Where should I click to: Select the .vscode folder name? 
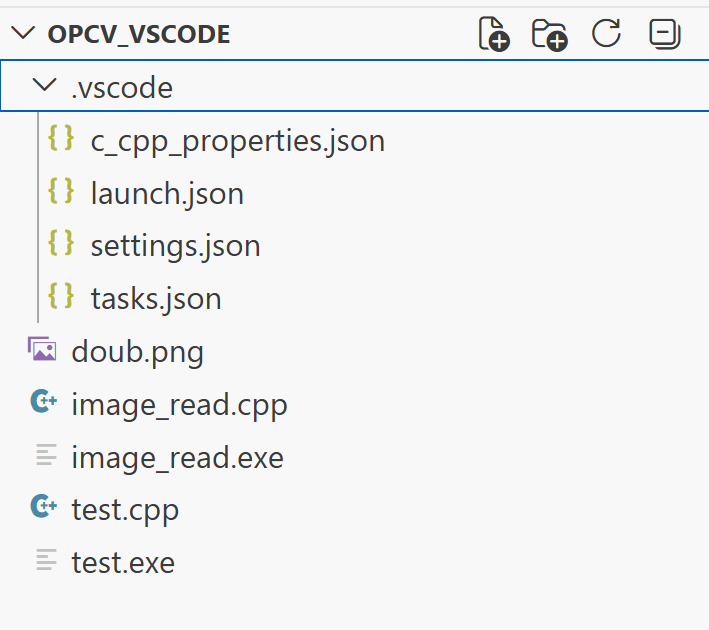click(x=122, y=88)
